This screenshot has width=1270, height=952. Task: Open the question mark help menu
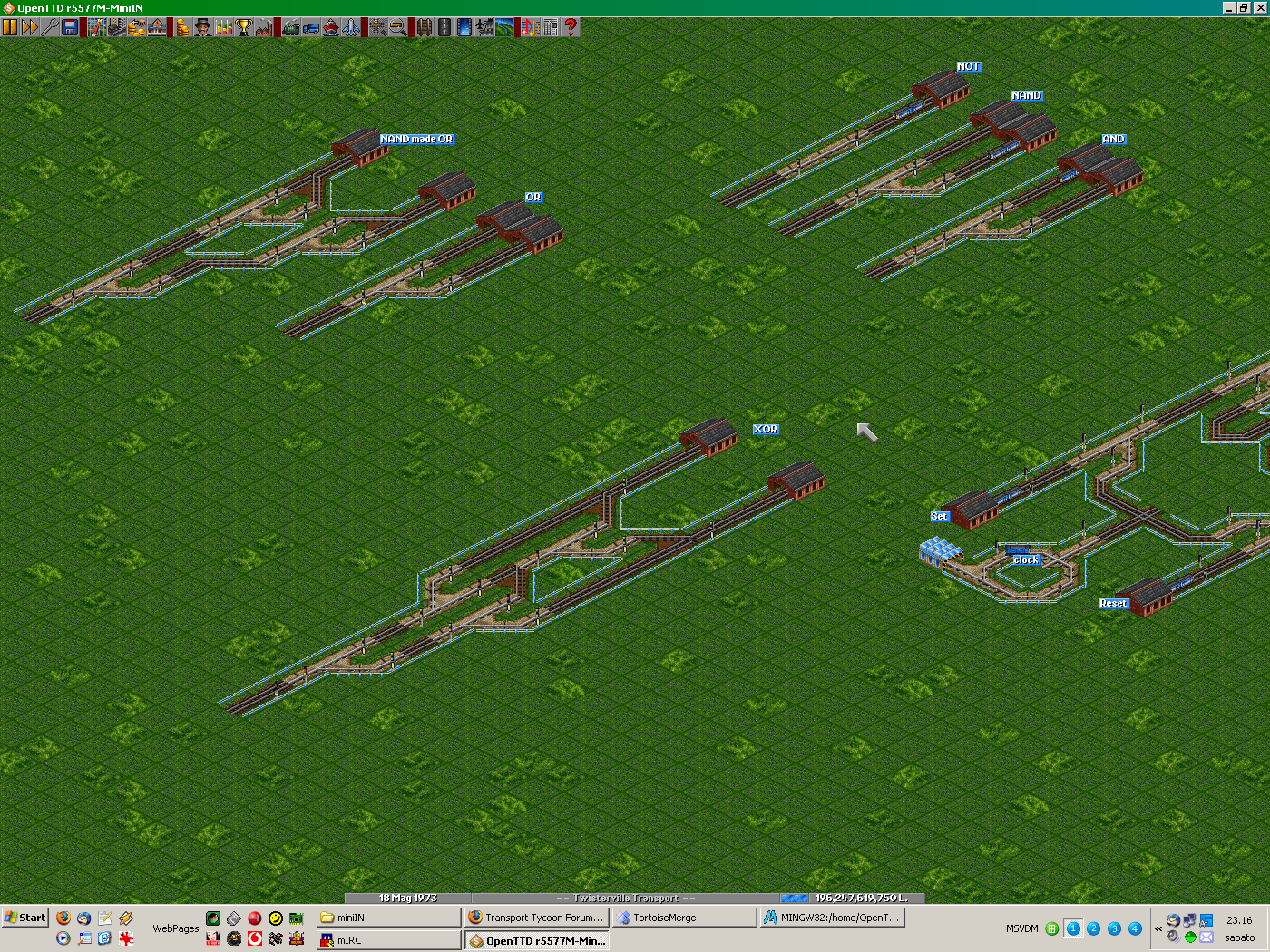pyautogui.click(x=571, y=27)
